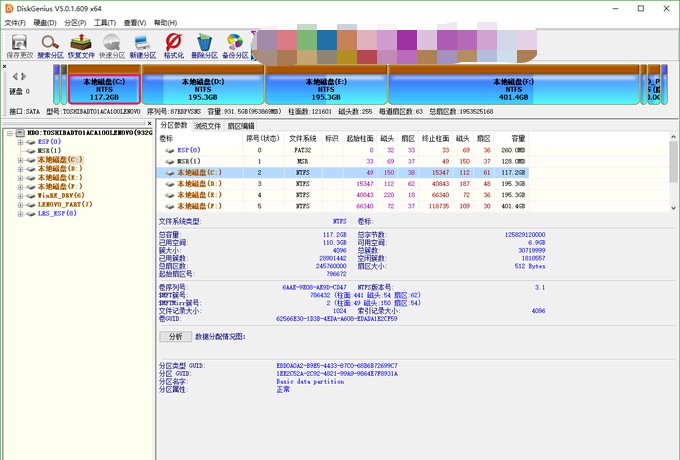The height and width of the screenshot is (460, 680).
Task: Expand the WinRE_DRV(6) tree node
Action: coord(20,196)
